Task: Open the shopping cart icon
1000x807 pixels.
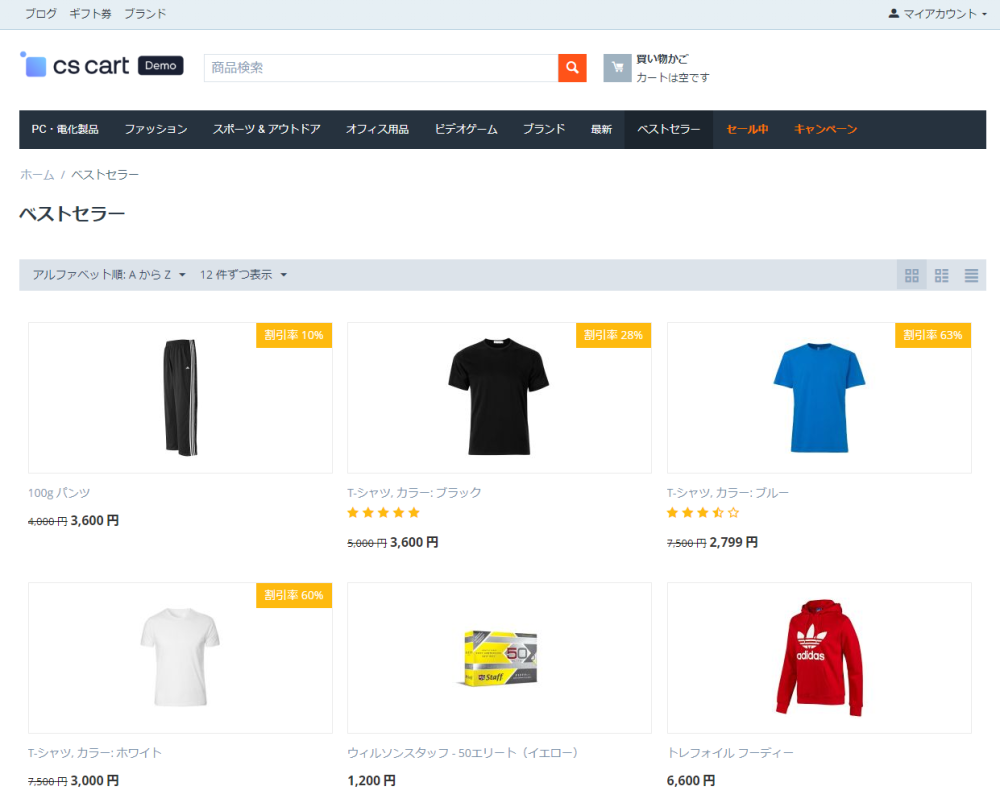Action: coord(617,68)
